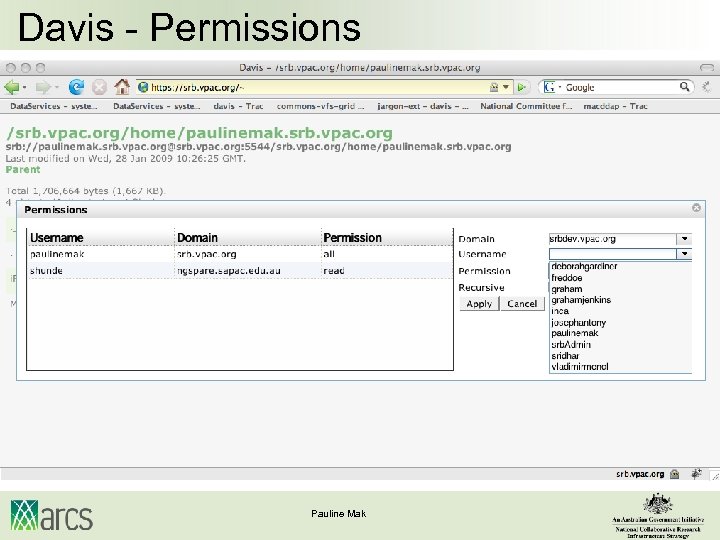720x540 pixels.
Task: Open the 'jargon-ext – davis' bookmark
Action: [422, 106]
